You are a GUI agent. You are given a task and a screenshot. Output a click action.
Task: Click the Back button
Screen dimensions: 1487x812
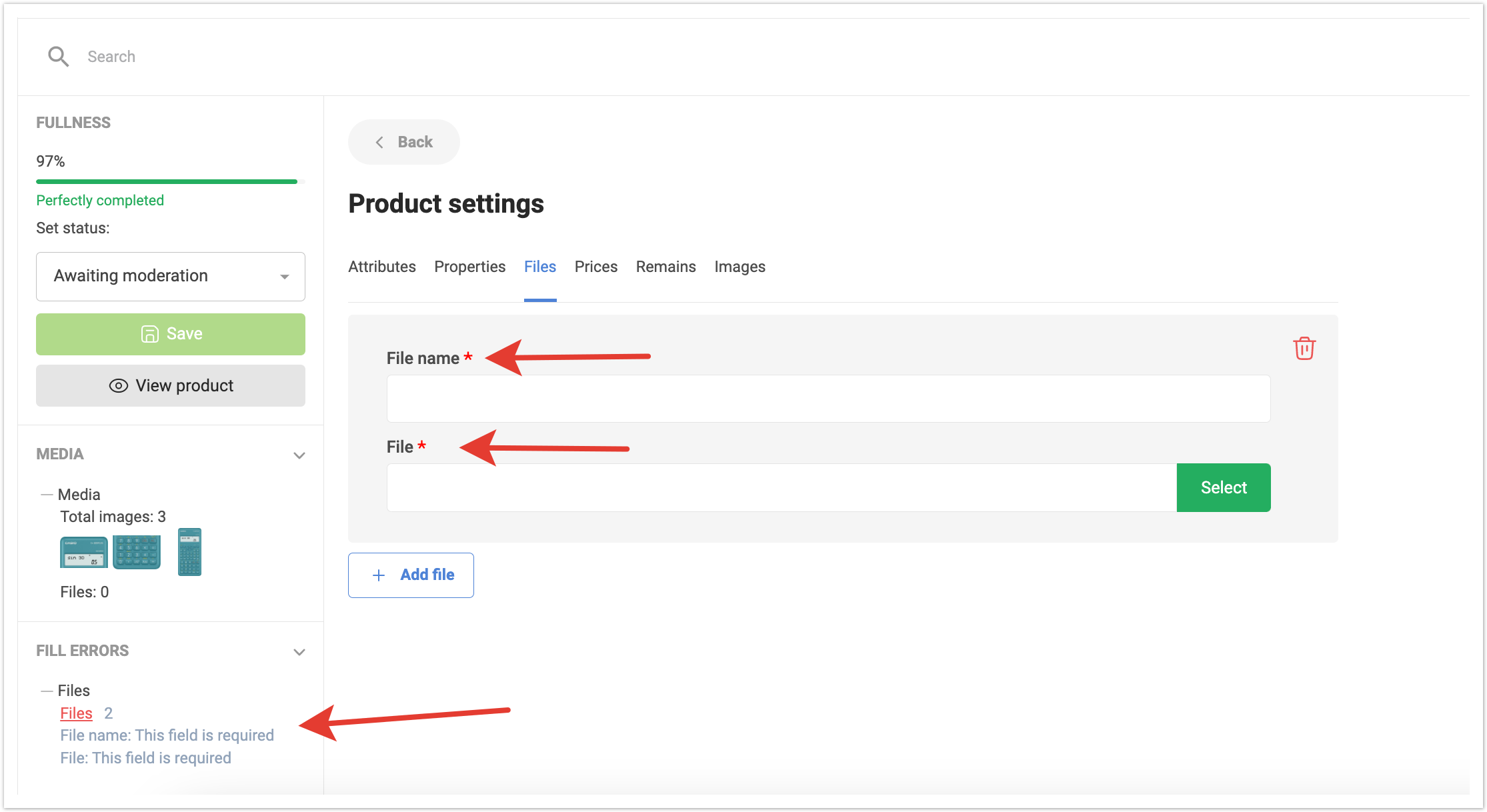click(x=403, y=142)
